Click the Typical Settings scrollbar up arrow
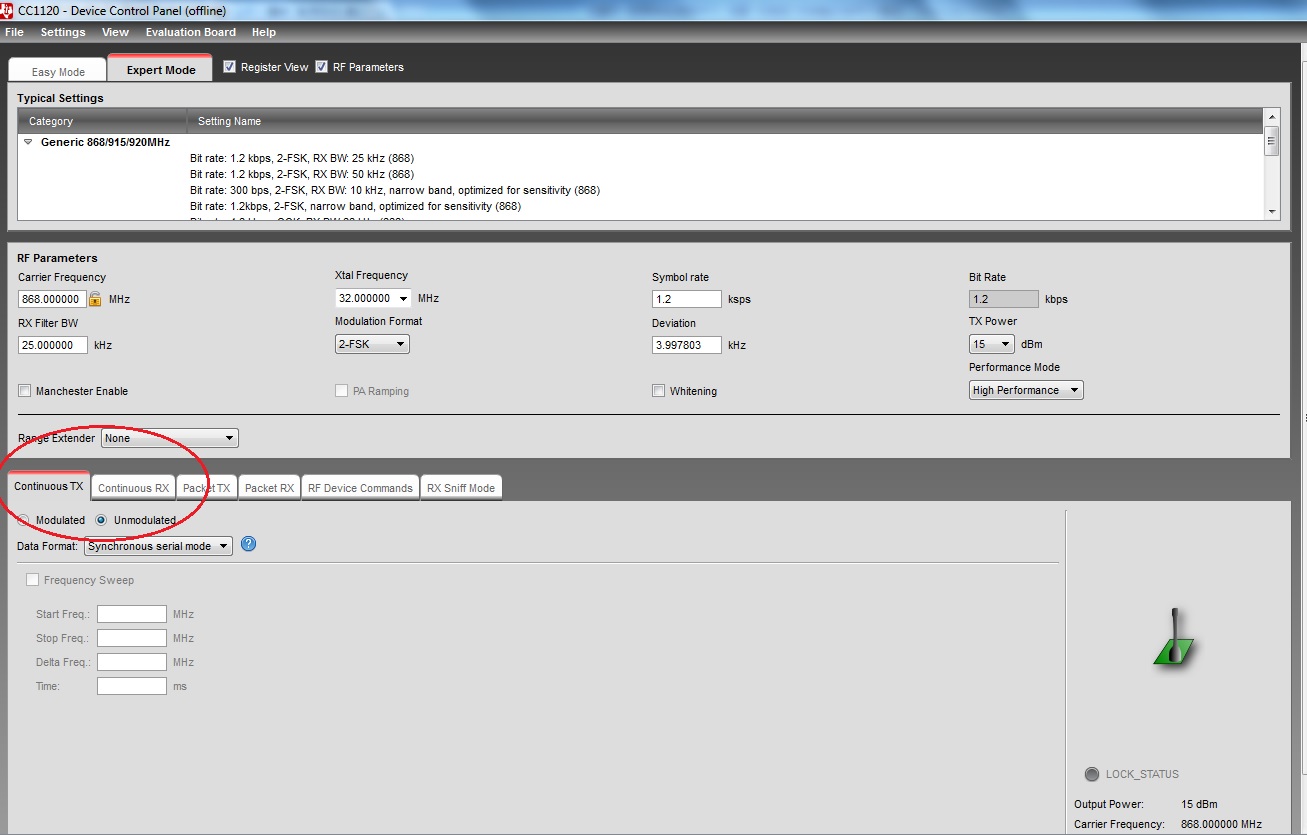This screenshot has height=835, width=1307. [x=1272, y=117]
